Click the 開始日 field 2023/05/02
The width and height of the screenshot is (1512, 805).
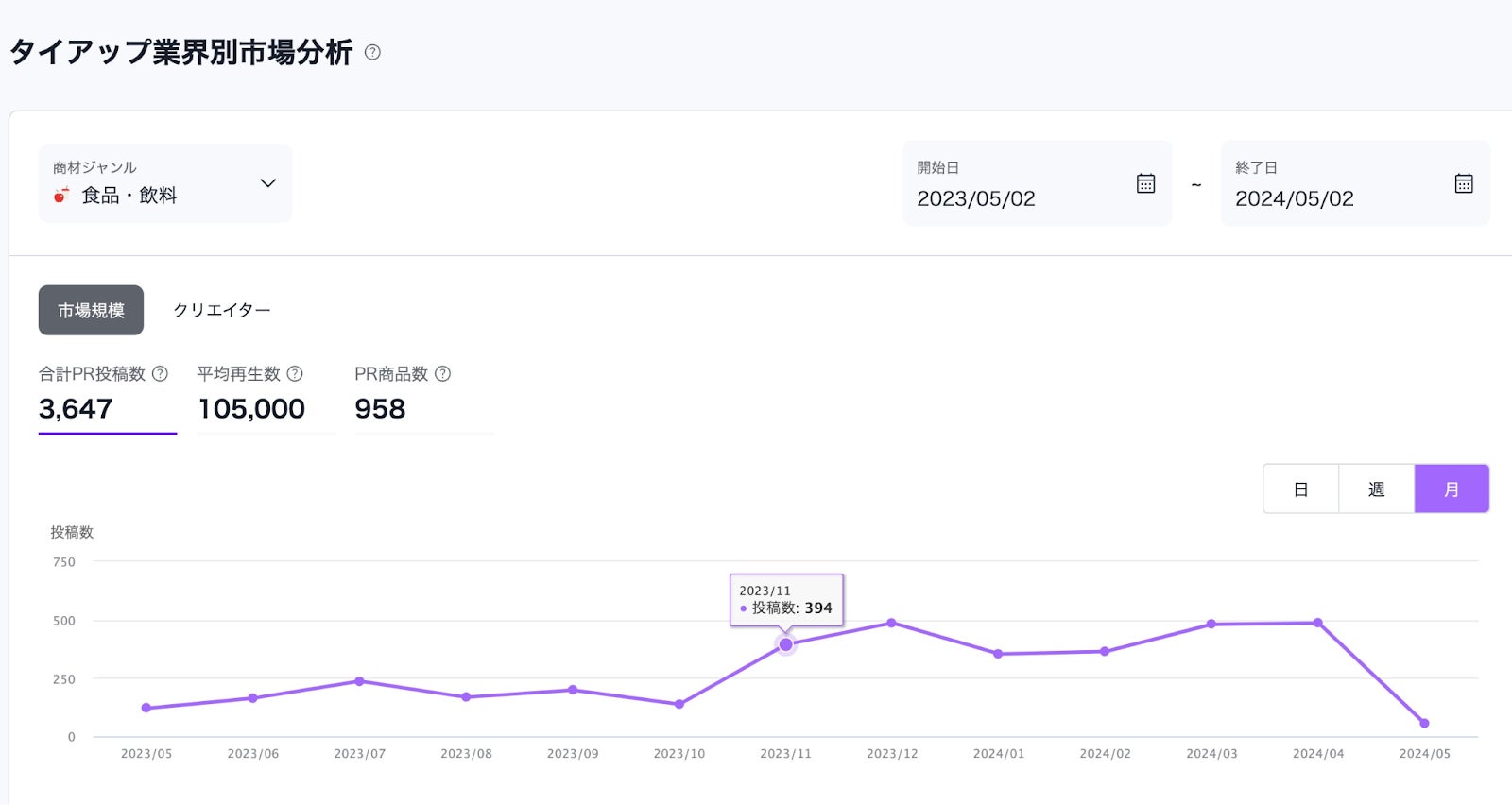(x=976, y=198)
